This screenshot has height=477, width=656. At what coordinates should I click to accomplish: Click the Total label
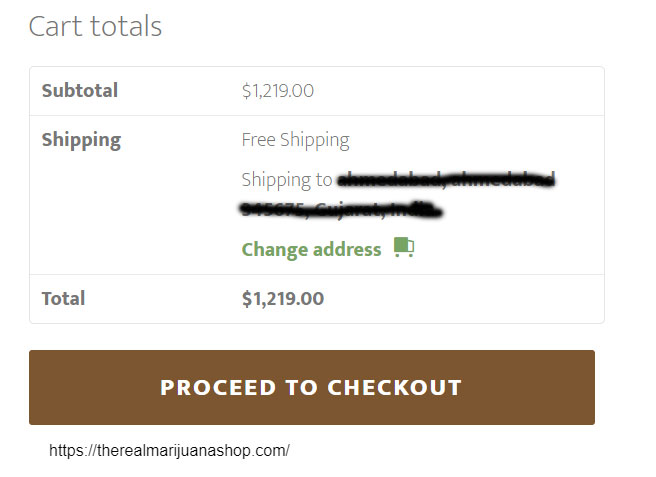[63, 299]
